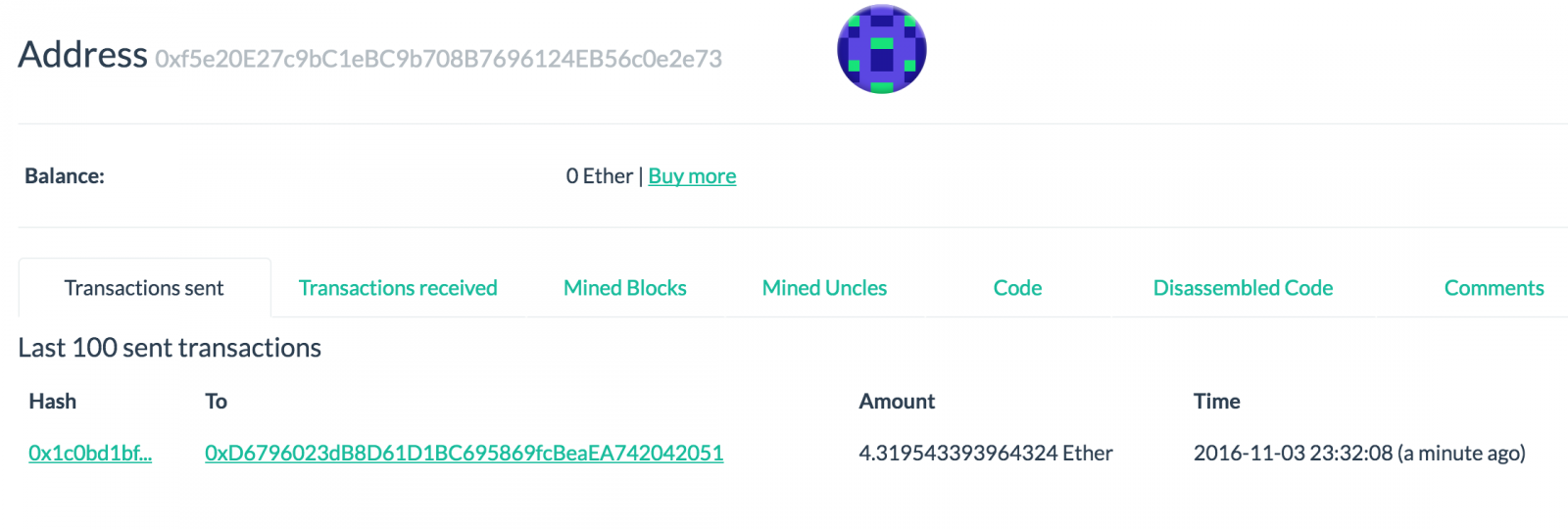Screen dimensions: 1568x529
Task: Click the Address page heading
Action: [x=83, y=55]
